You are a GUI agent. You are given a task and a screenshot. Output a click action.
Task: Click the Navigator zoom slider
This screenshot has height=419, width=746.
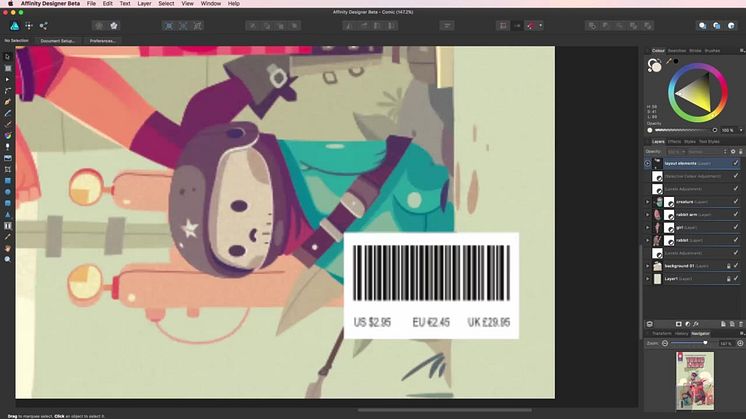point(689,343)
